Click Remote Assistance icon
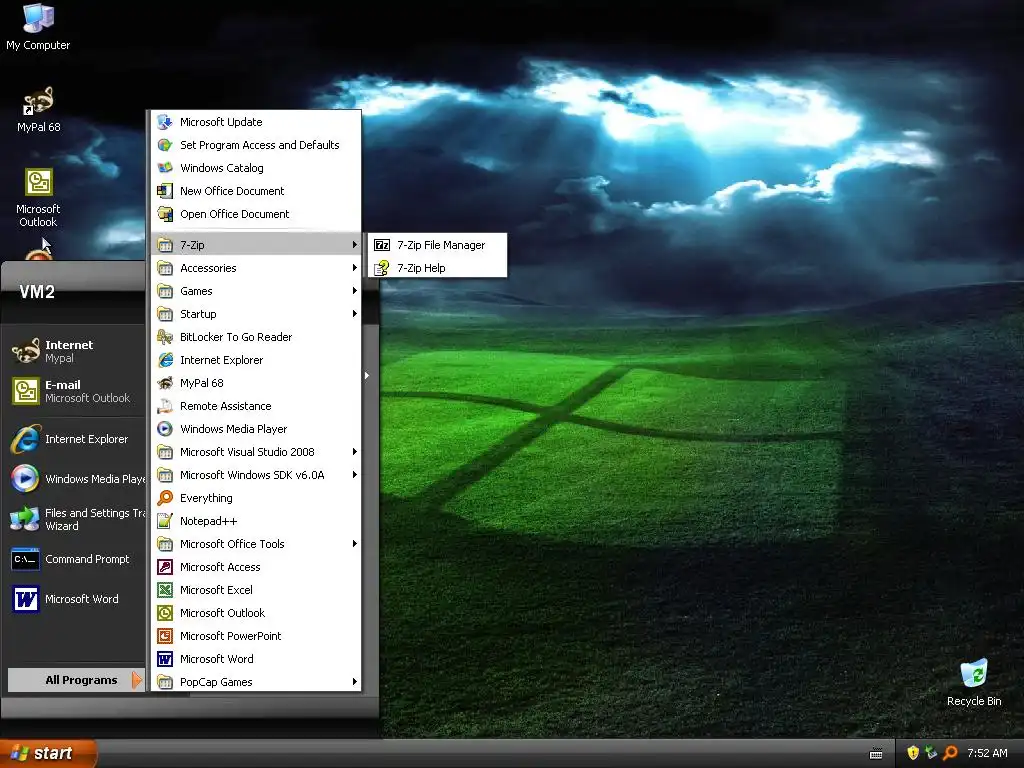 tap(165, 406)
